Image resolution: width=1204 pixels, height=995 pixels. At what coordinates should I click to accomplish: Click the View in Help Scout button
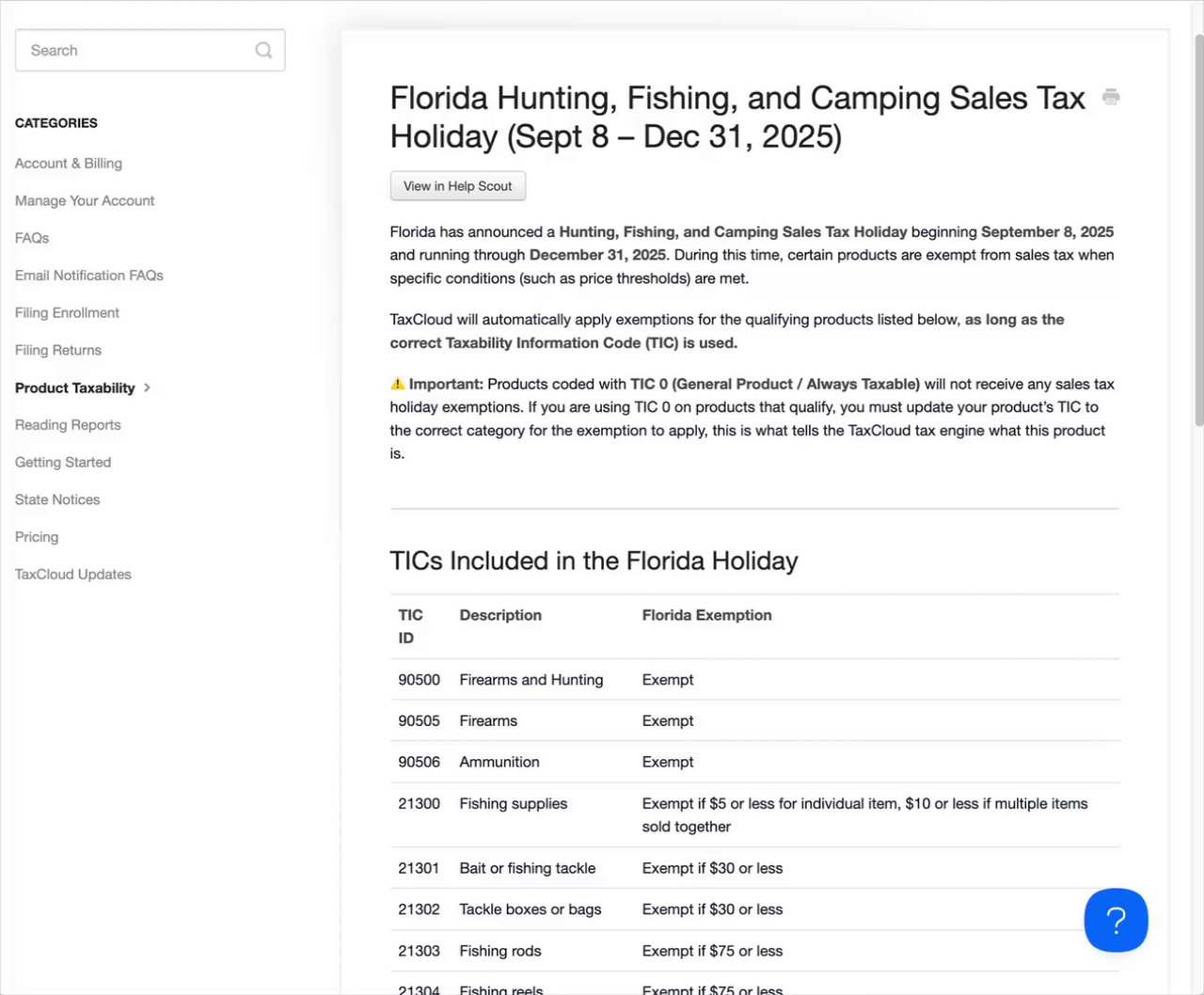[458, 186]
